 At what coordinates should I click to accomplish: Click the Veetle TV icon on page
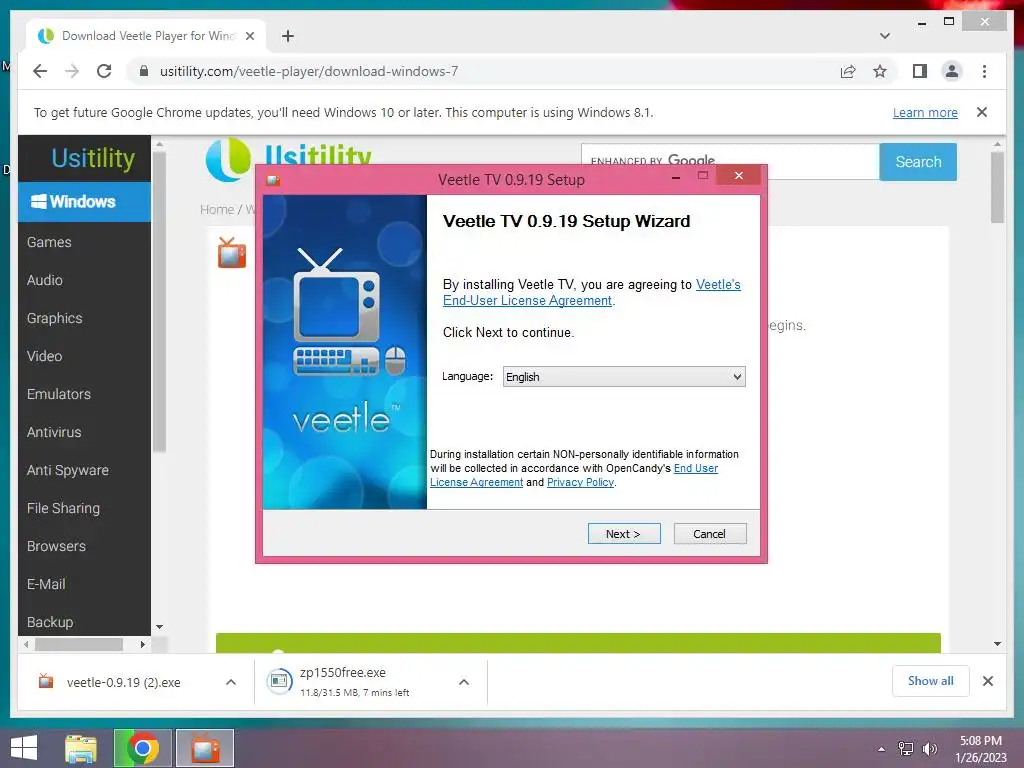(232, 253)
